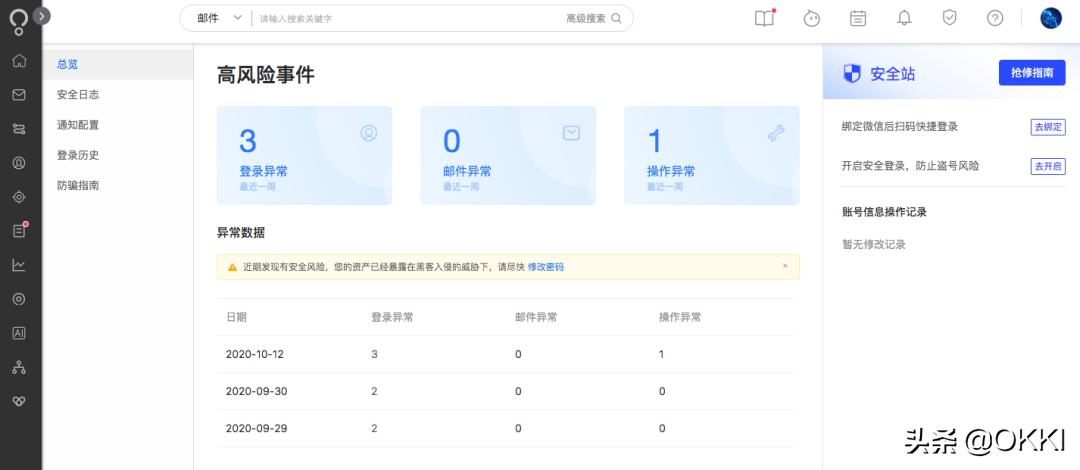Click the 暂无修改记录 text
Screen dimensions: 1080x470
pos(873,244)
